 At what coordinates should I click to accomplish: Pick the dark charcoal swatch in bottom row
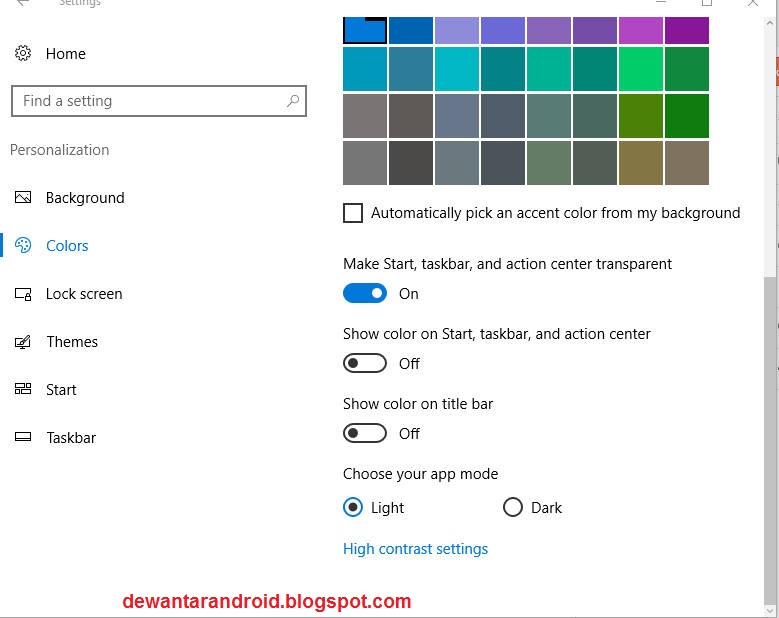[411, 163]
